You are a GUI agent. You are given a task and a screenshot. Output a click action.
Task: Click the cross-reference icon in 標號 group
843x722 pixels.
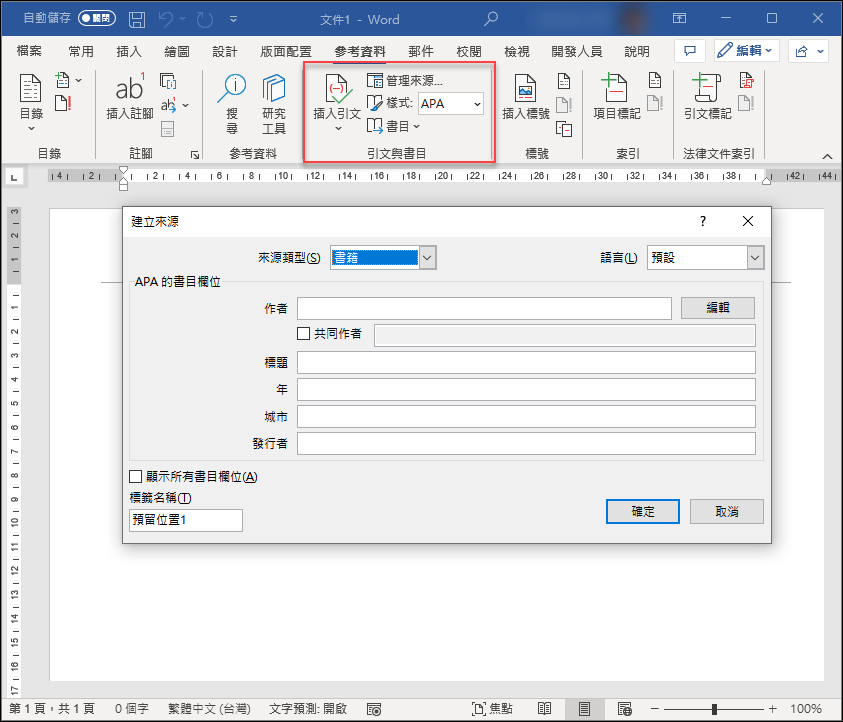pyautogui.click(x=564, y=129)
